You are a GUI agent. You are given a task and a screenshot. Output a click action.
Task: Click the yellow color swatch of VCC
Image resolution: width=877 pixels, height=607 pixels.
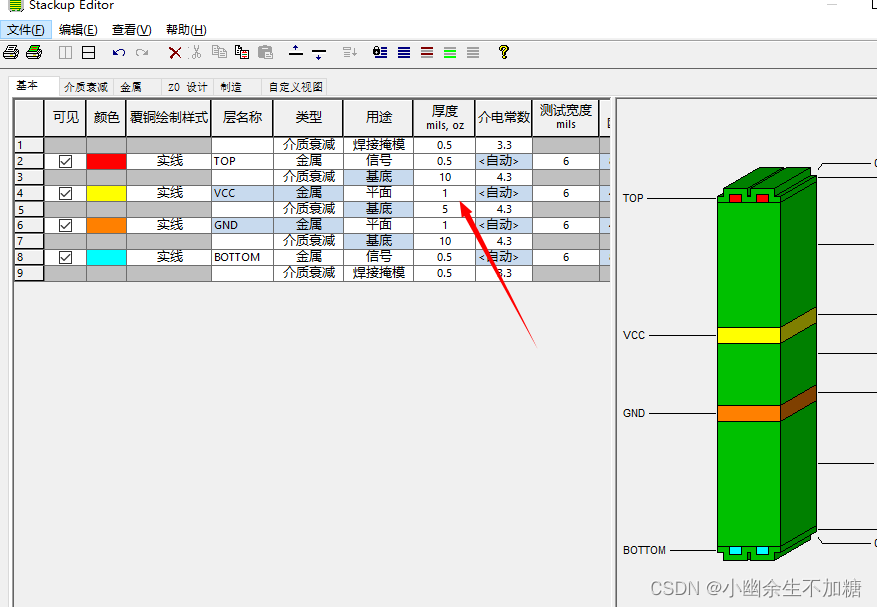pyautogui.click(x=106, y=194)
